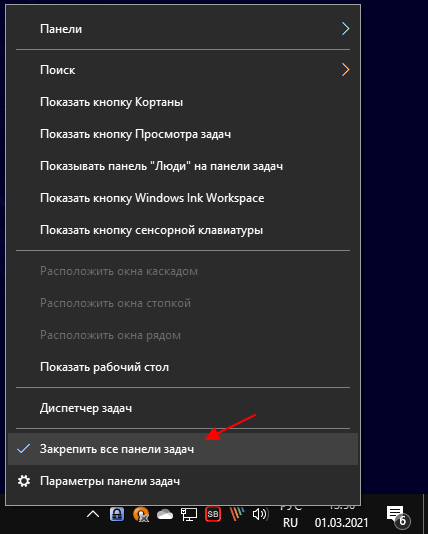Show hidden tray icons chevron
The image size is (428, 534).
[x=93, y=514]
